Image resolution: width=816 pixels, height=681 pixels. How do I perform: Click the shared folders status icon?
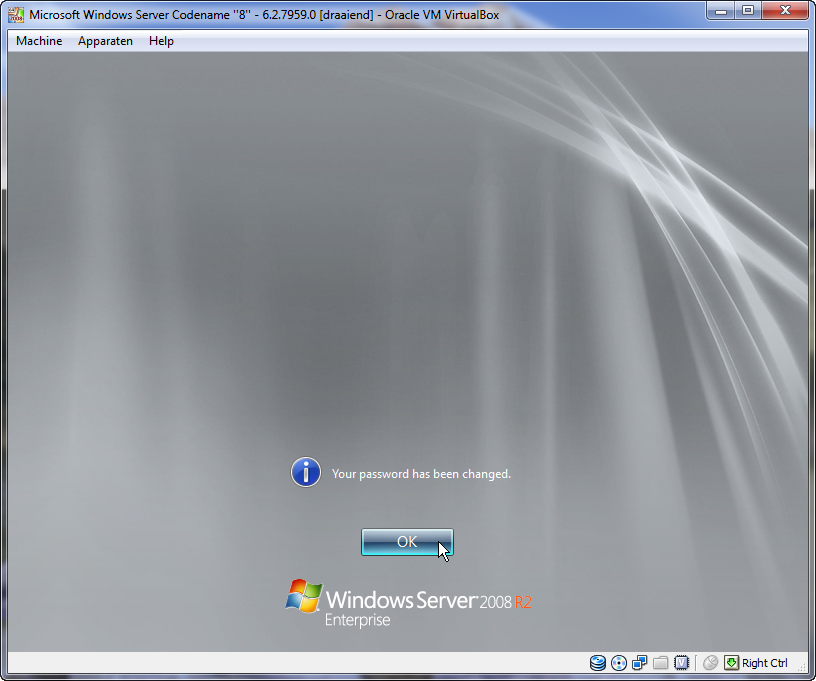[x=660, y=663]
